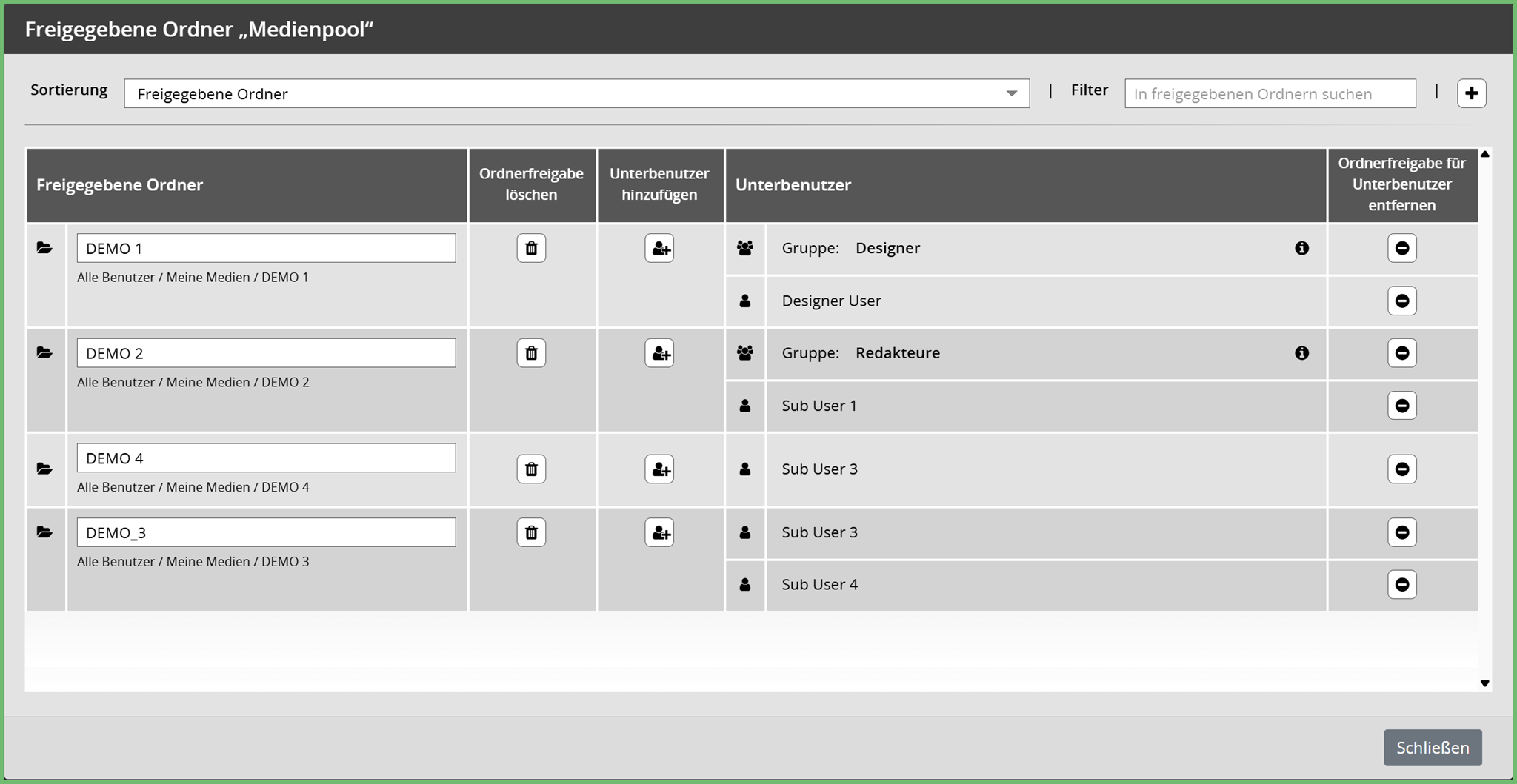Remove Designer User from DEMO 1 share
Screen dimensions: 1517x784
pyautogui.click(x=1401, y=301)
